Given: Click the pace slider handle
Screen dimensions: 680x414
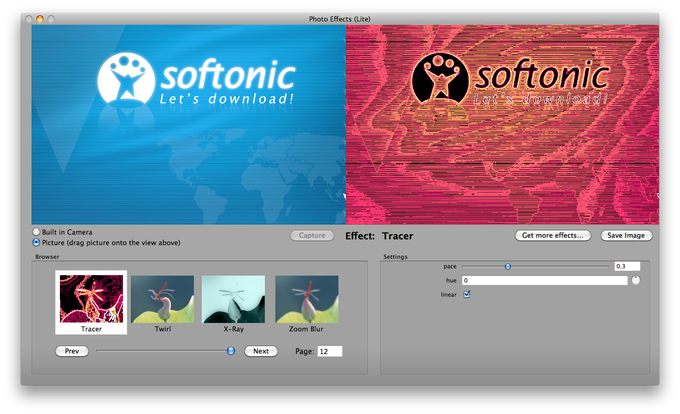Looking at the screenshot, I should (x=507, y=267).
